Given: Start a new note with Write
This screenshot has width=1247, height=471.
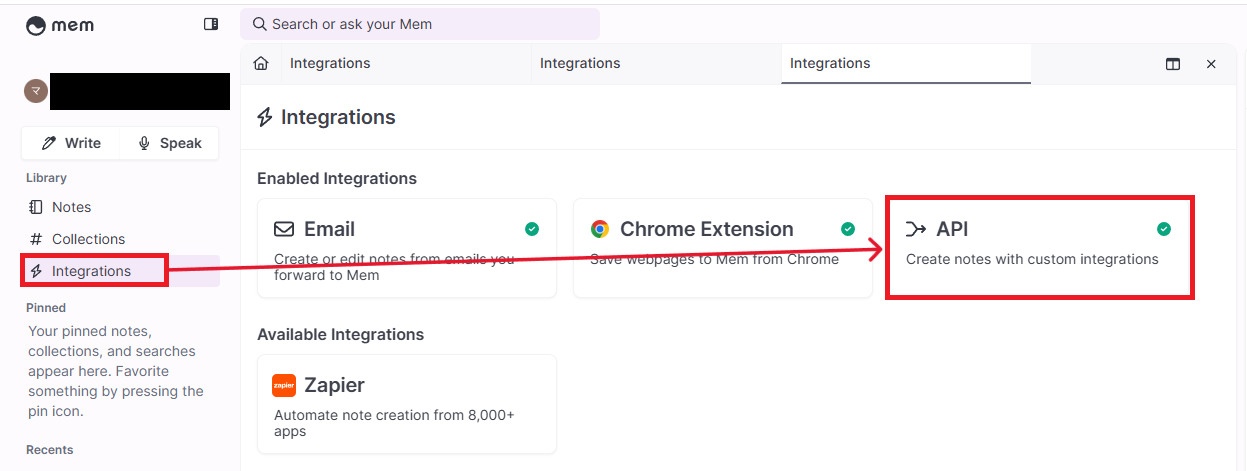Looking at the screenshot, I should coord(71,143).
